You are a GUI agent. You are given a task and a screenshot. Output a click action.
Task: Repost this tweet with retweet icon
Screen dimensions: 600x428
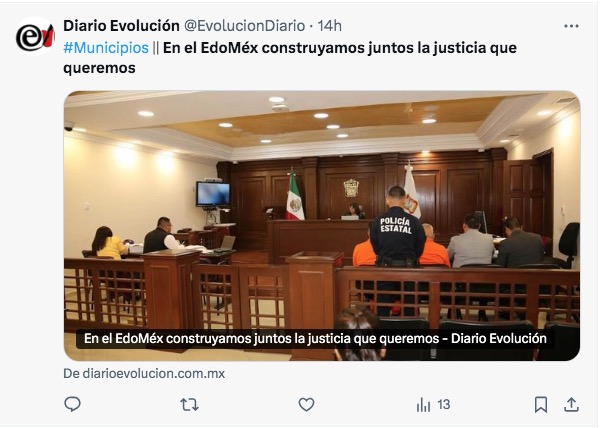coord(189,404)
